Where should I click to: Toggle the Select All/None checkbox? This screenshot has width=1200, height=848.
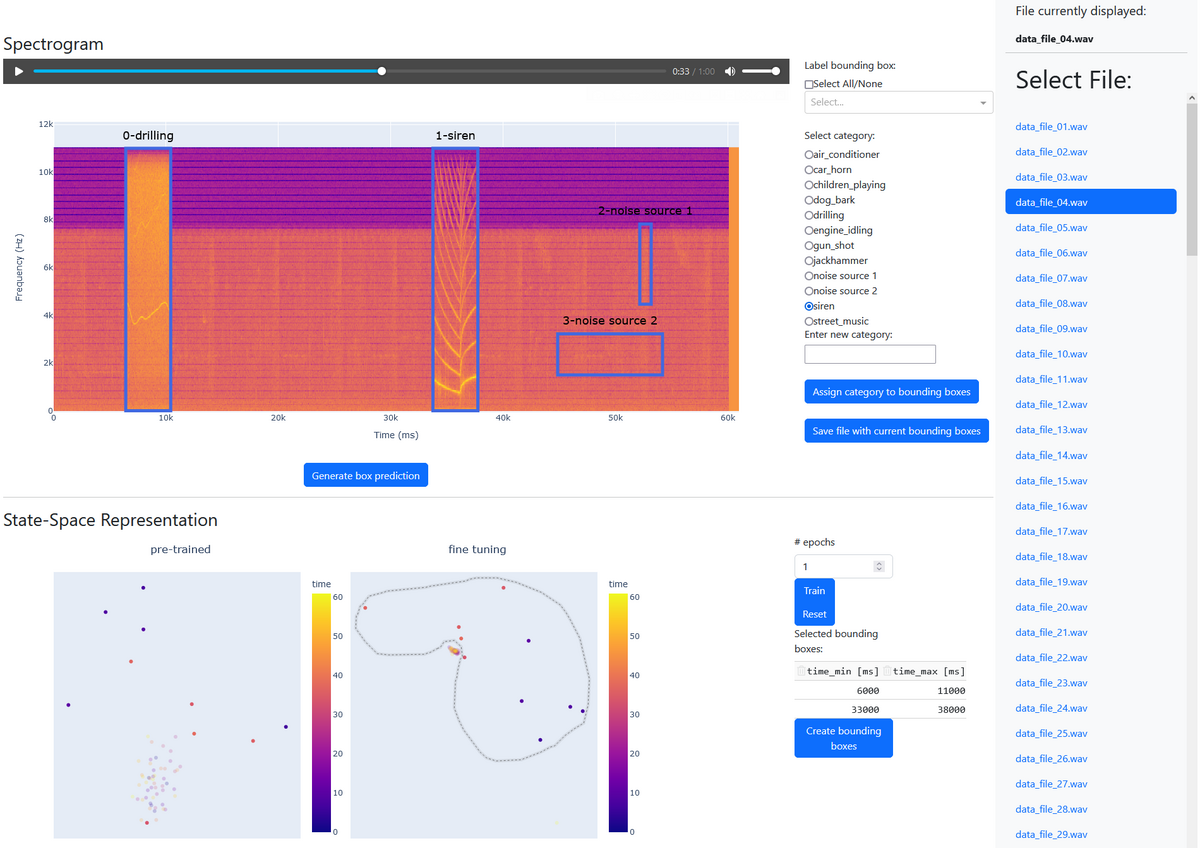809,84
